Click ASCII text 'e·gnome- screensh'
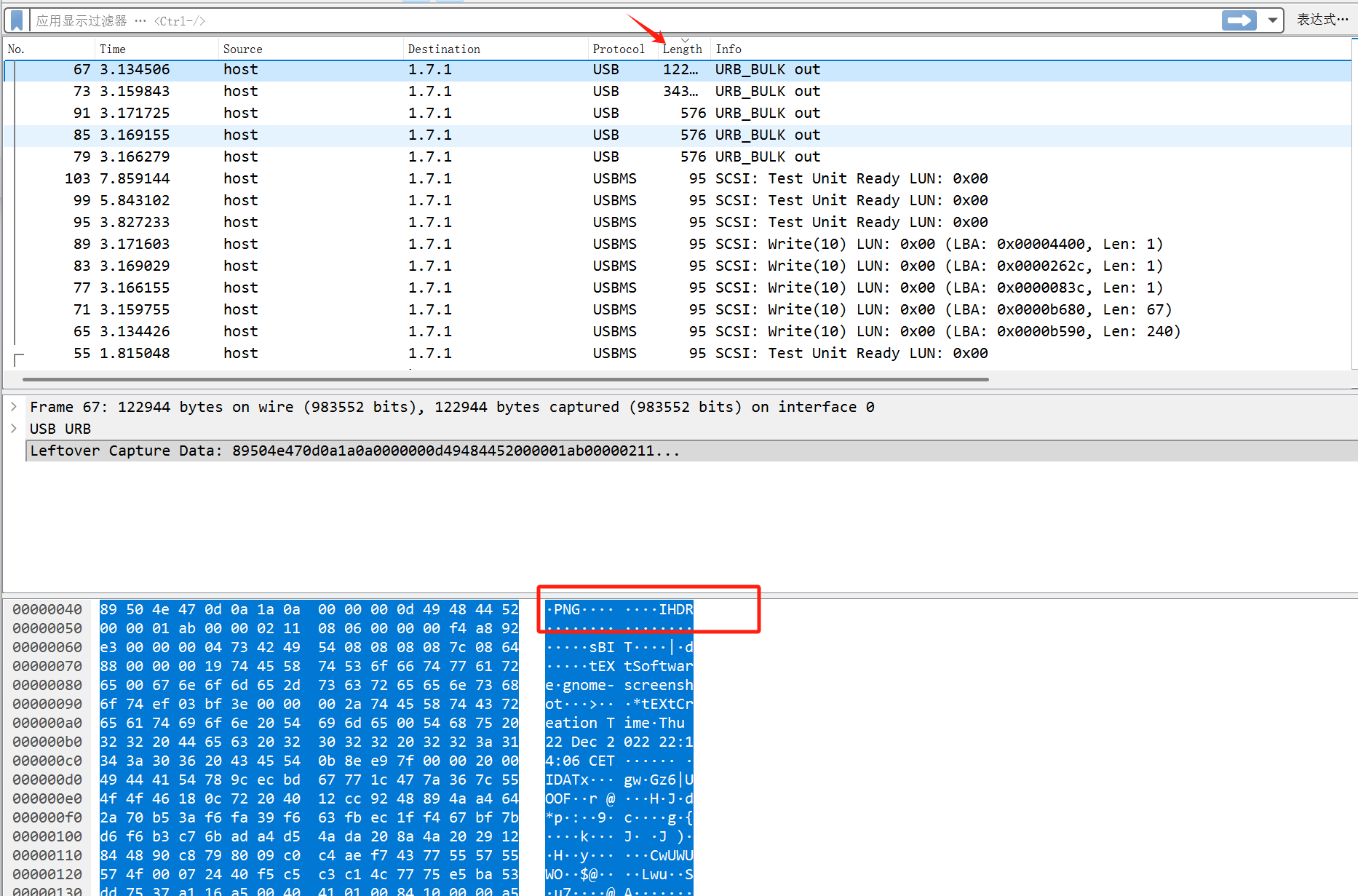 coord(619,685)
